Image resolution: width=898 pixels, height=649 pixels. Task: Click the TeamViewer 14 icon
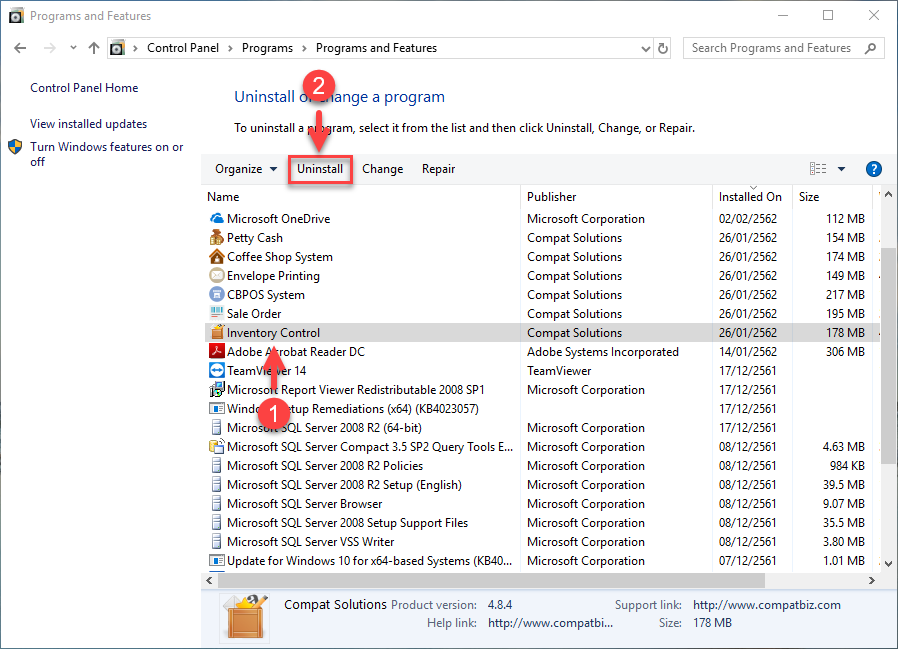click(216, 371)
